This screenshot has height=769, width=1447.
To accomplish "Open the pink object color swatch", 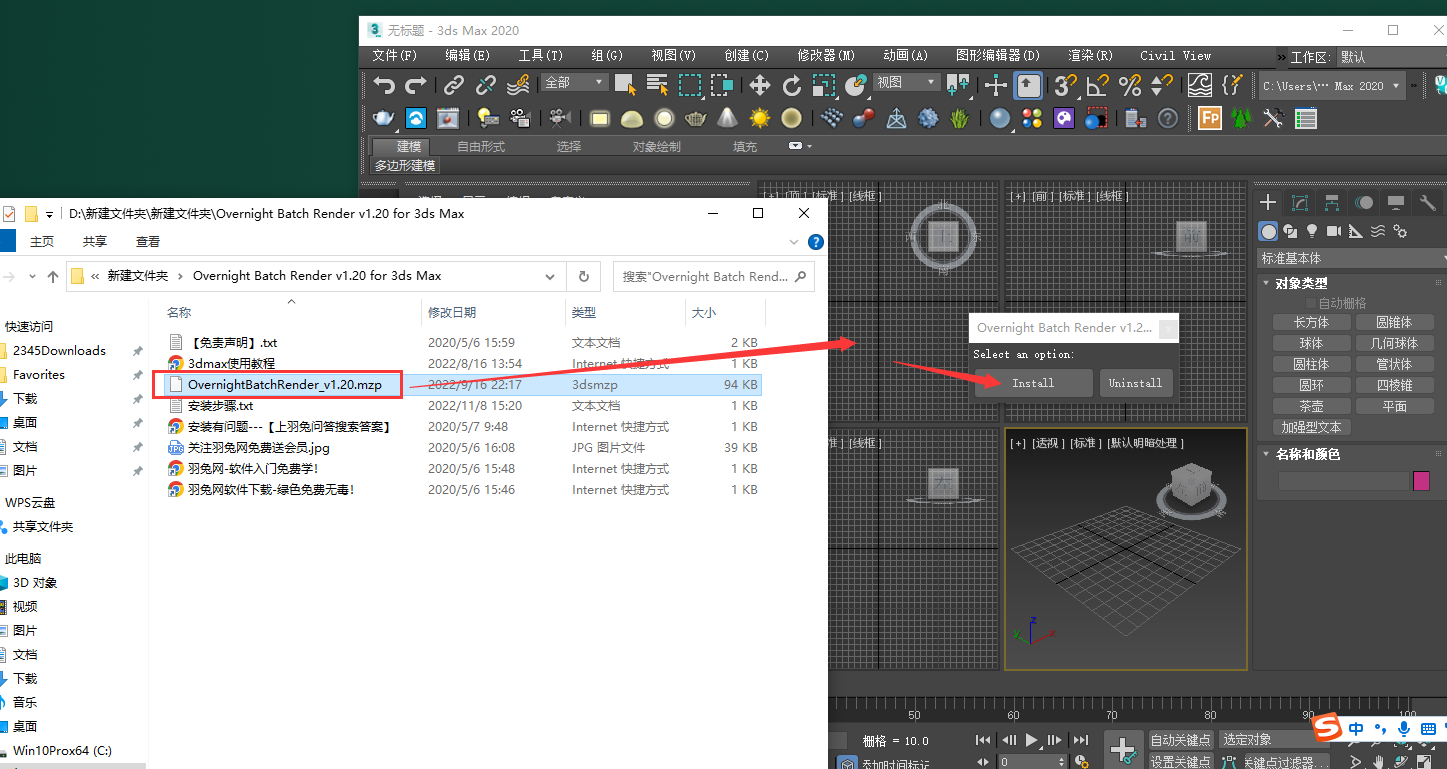I will [x=1421, y=481].
